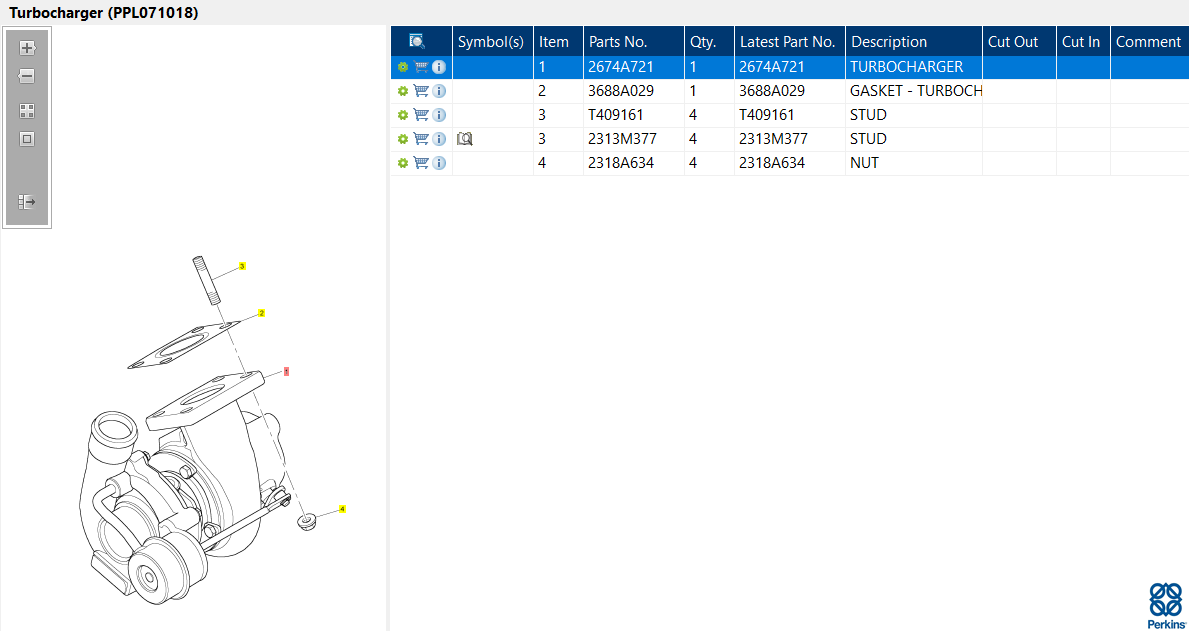This screenshot has width=1189, height=631.
Task: Click the Comment column header
Action: pyautogui.click(x=1148, y=42)
